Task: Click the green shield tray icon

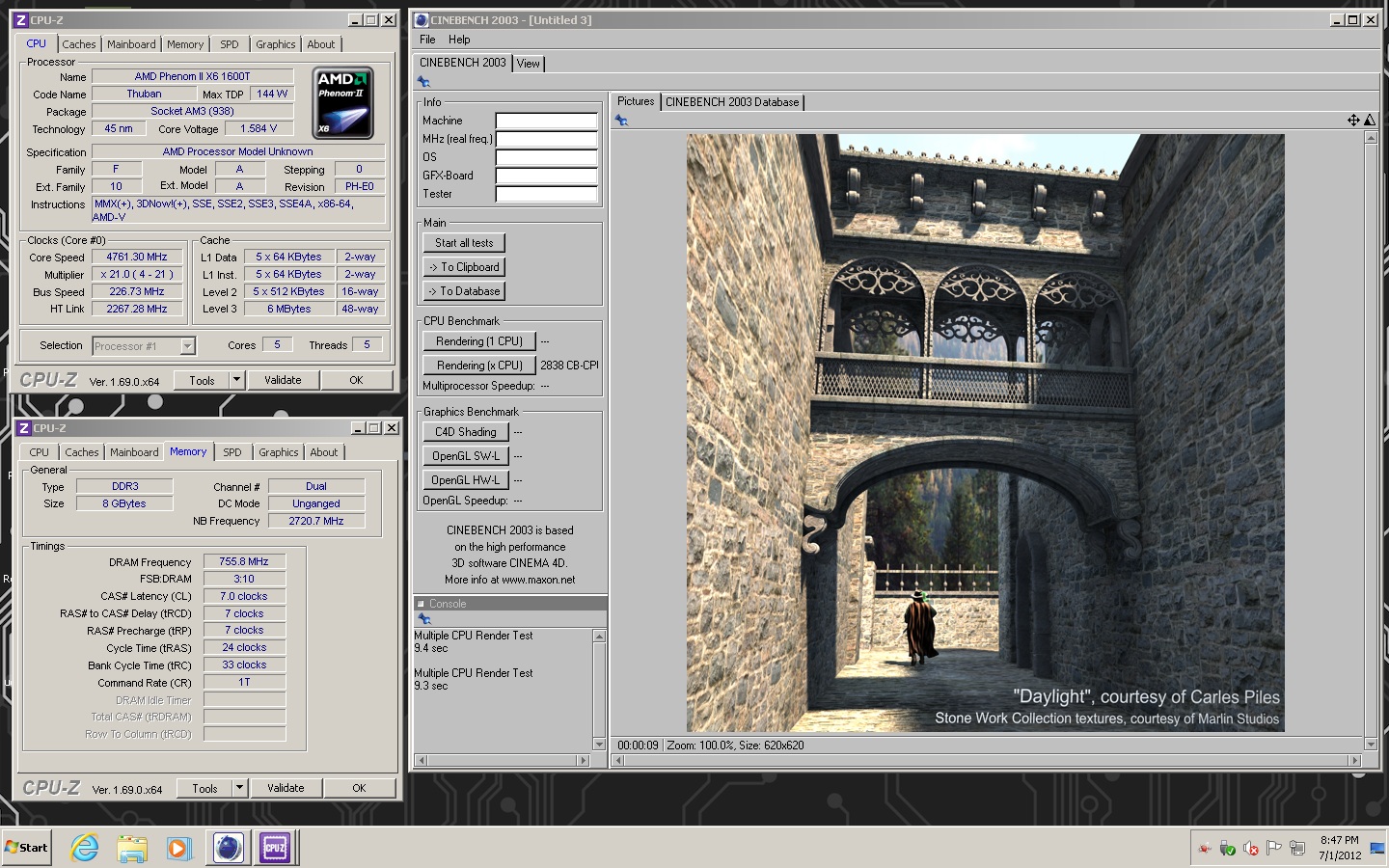Action: 1228,849
